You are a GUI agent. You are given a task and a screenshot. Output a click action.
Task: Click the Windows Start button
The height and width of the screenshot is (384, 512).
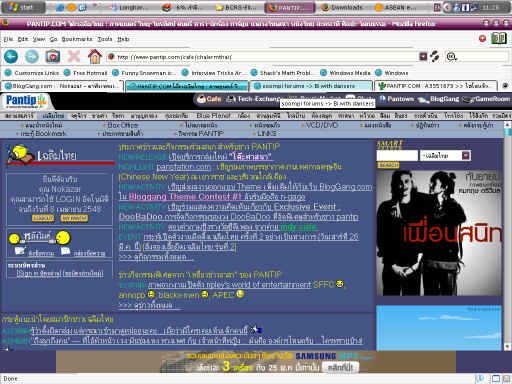coord(23,7)
